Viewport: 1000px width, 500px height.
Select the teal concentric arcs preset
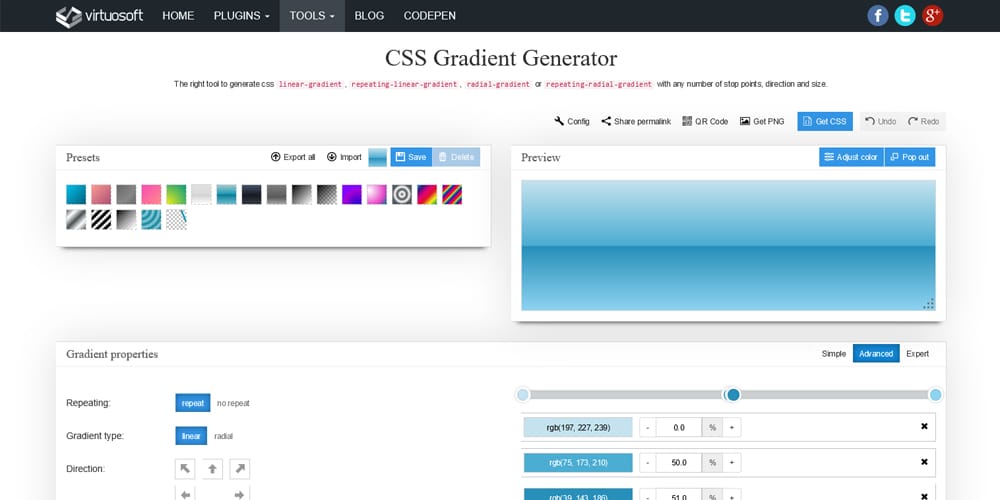[151, 219]
